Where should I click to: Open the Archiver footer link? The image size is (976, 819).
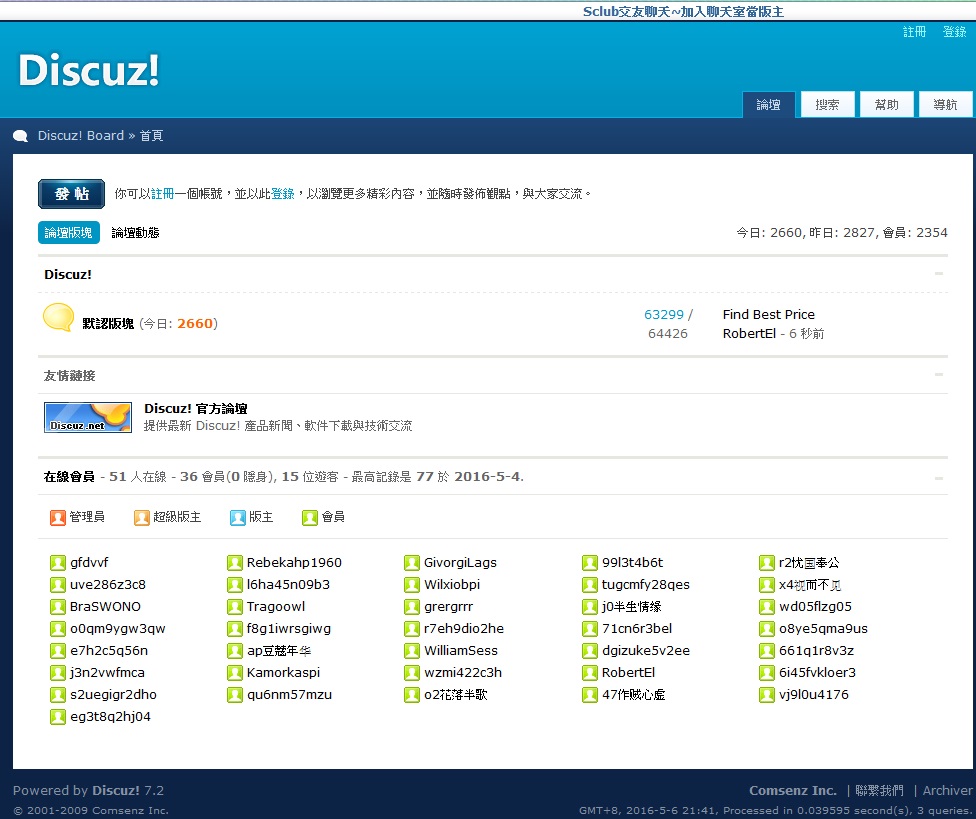(947, 790)
